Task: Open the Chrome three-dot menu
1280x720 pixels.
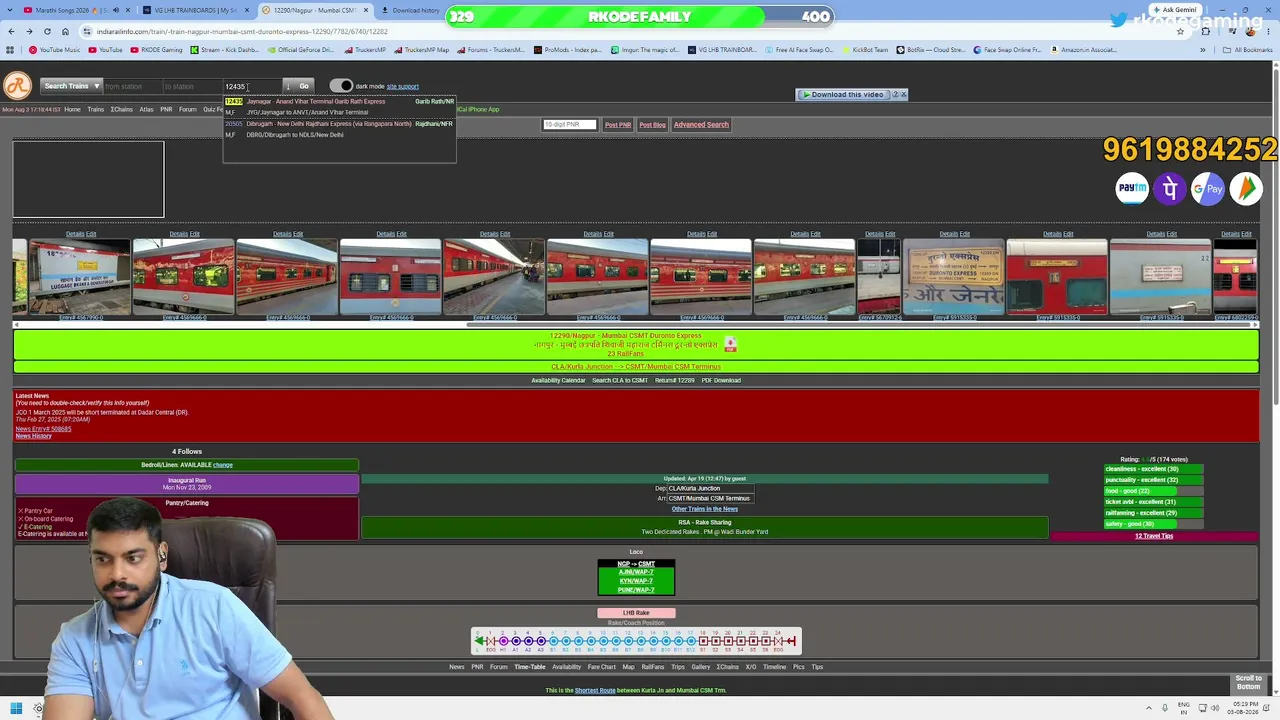Action: (1270, 31)
